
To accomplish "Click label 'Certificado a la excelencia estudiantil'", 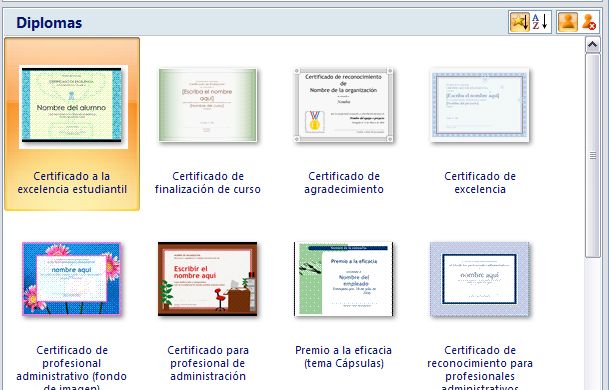I will coord(72,183).
